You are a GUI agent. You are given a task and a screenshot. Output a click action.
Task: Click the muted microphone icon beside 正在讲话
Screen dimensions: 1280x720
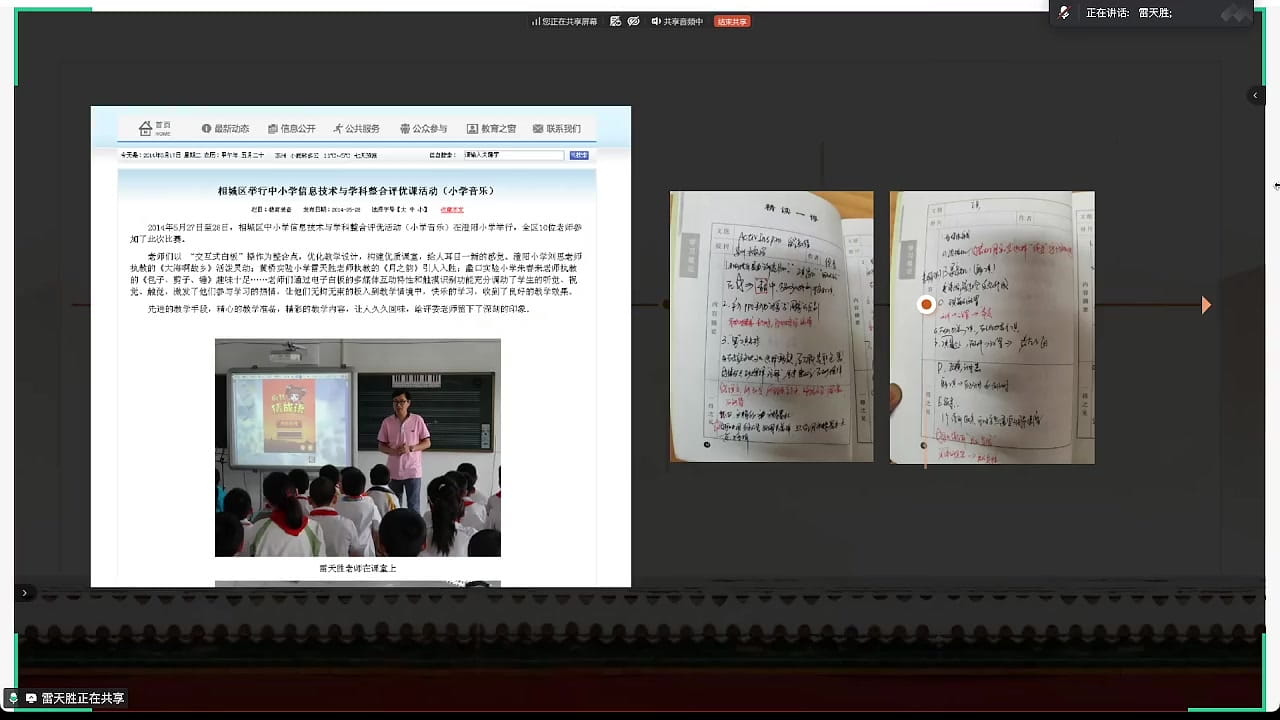tap(1064, 13)
